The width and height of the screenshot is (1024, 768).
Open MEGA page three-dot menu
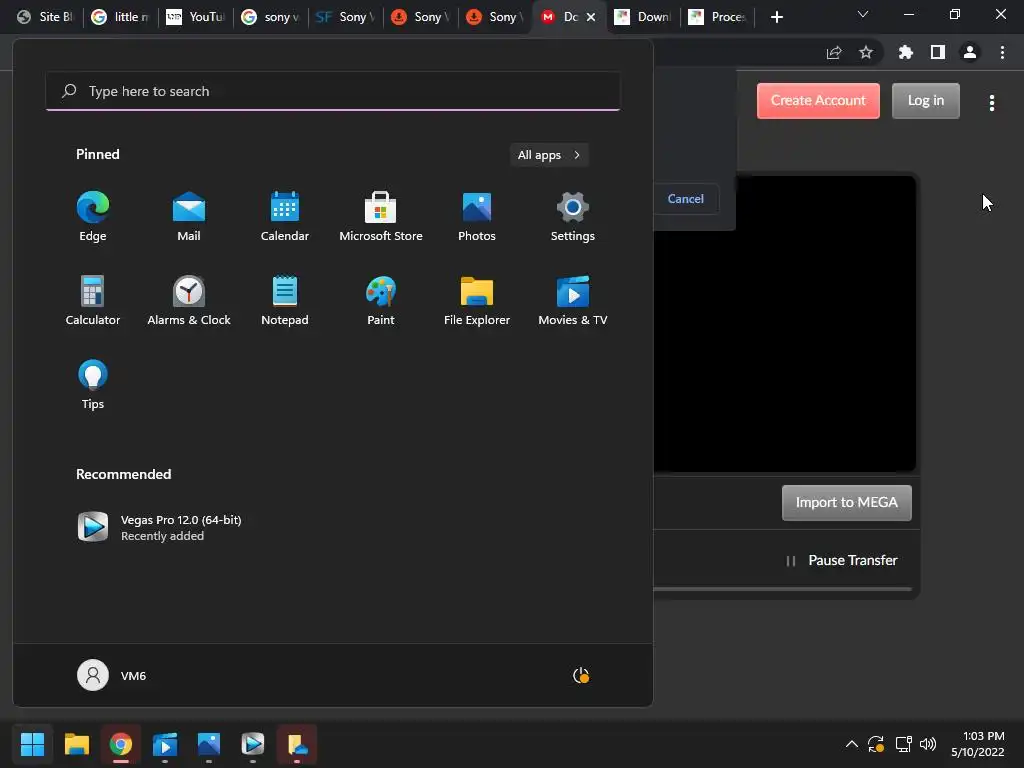click(991, 103)
